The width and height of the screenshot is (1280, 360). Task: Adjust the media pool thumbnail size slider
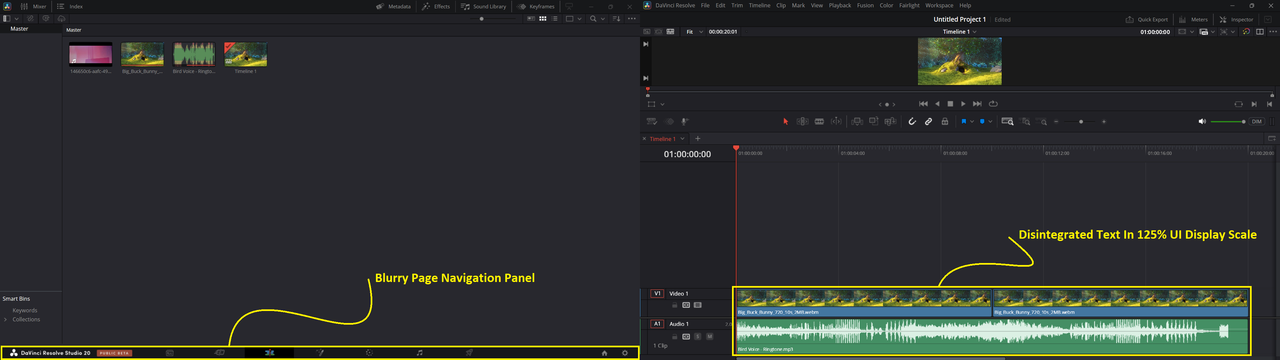point(494,18)
